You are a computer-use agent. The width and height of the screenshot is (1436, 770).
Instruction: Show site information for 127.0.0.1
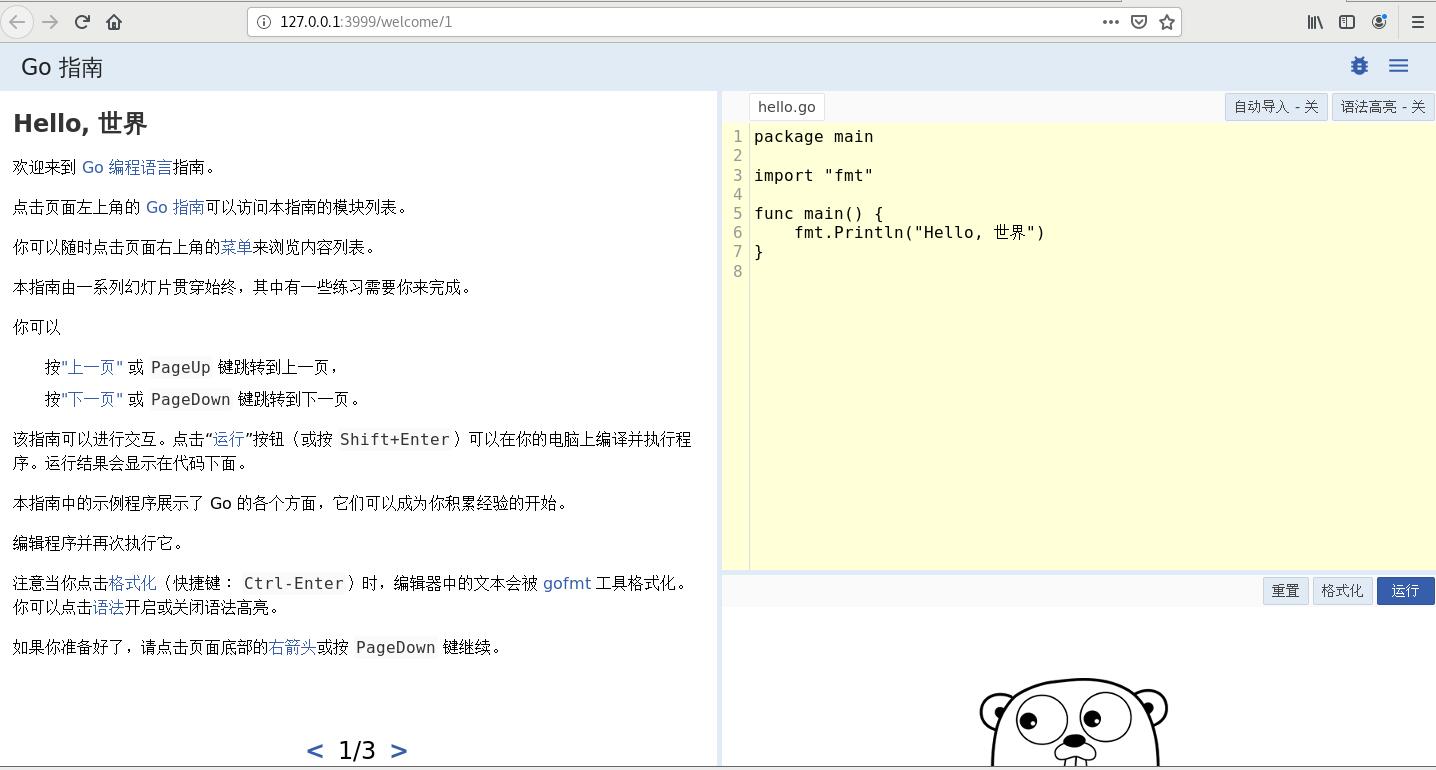(264, 21)
